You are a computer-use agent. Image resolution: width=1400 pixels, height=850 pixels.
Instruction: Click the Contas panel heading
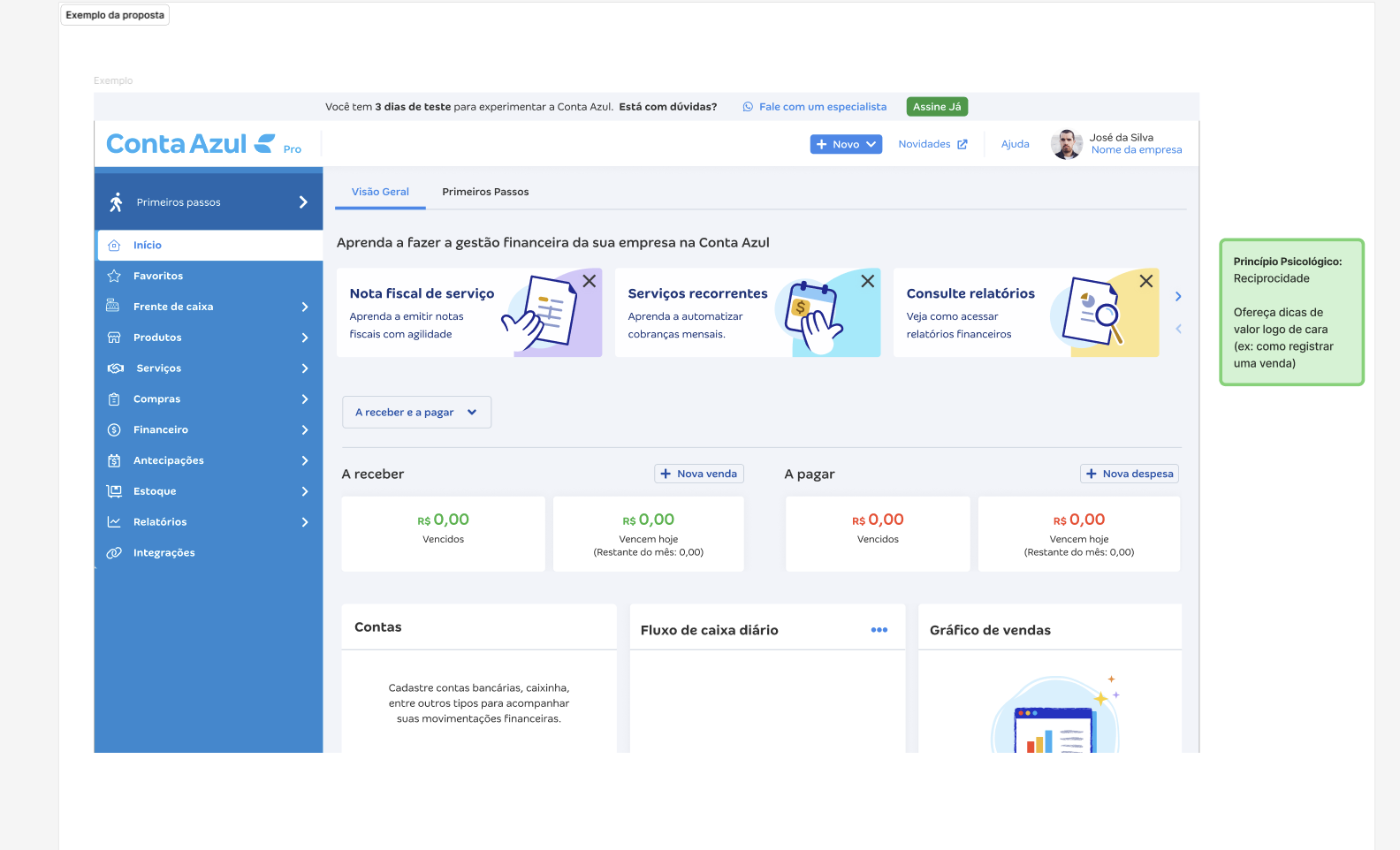pos(378,627)
